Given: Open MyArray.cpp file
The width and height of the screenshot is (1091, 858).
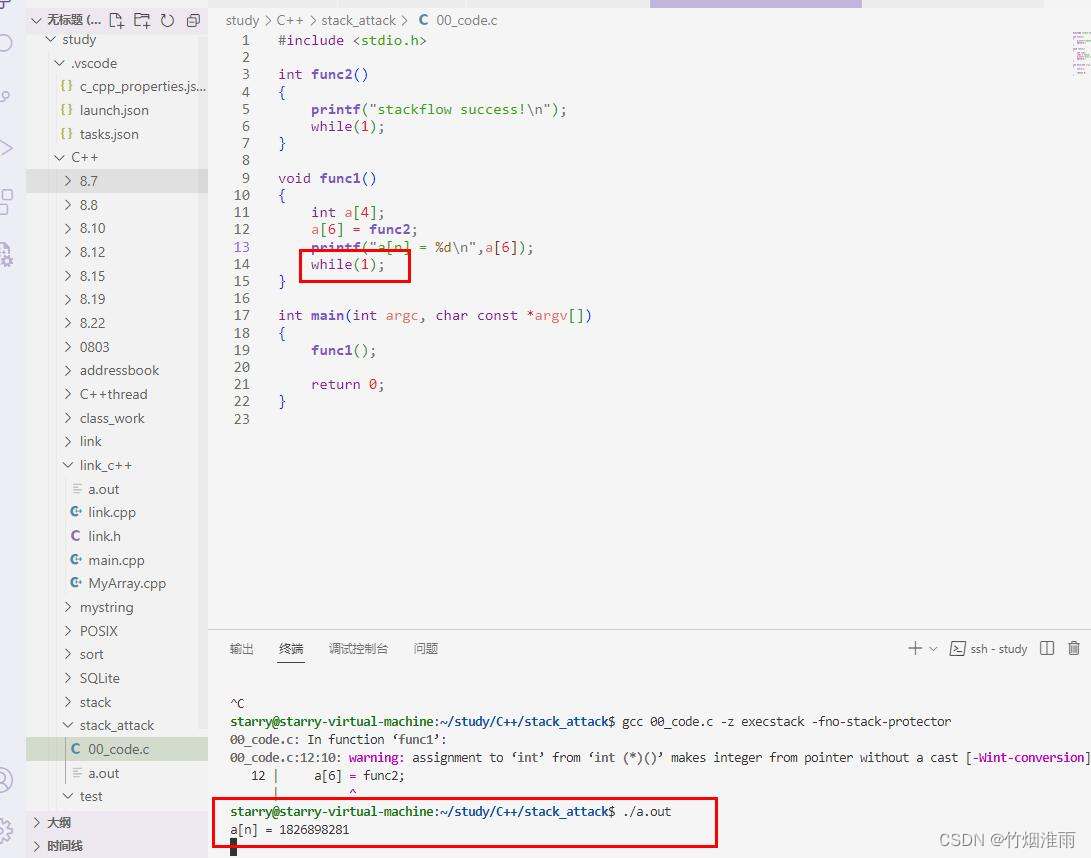Looking at the screenshot, I should click(117, 583).
